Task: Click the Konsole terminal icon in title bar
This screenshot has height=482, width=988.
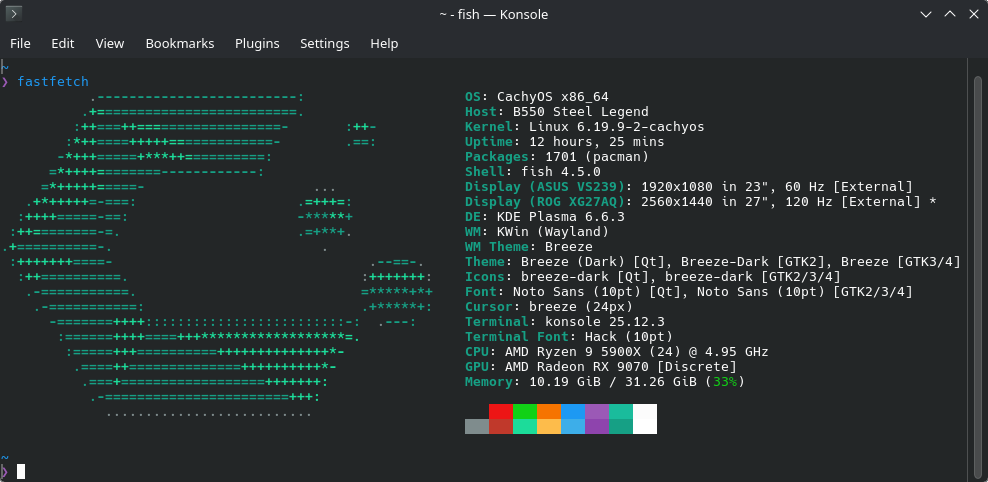Action: [x=14, y=14]
